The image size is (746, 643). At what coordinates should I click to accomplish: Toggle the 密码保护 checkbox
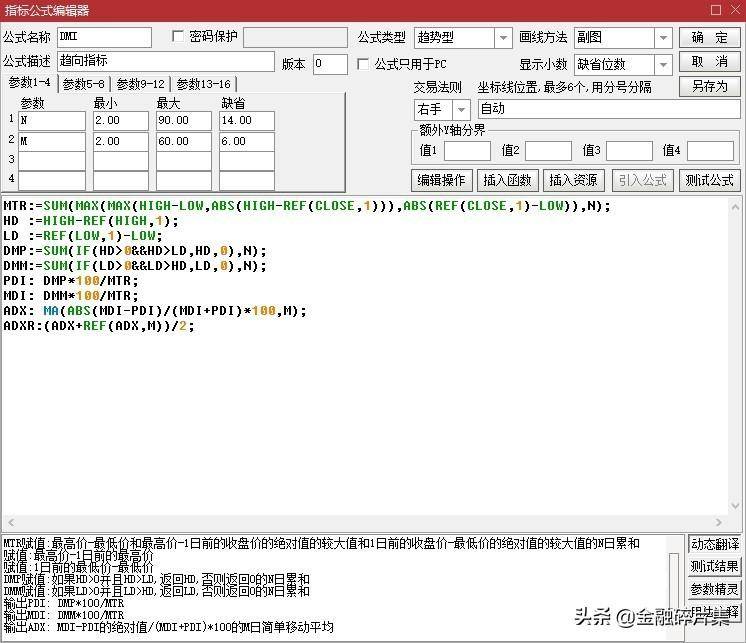177,36
